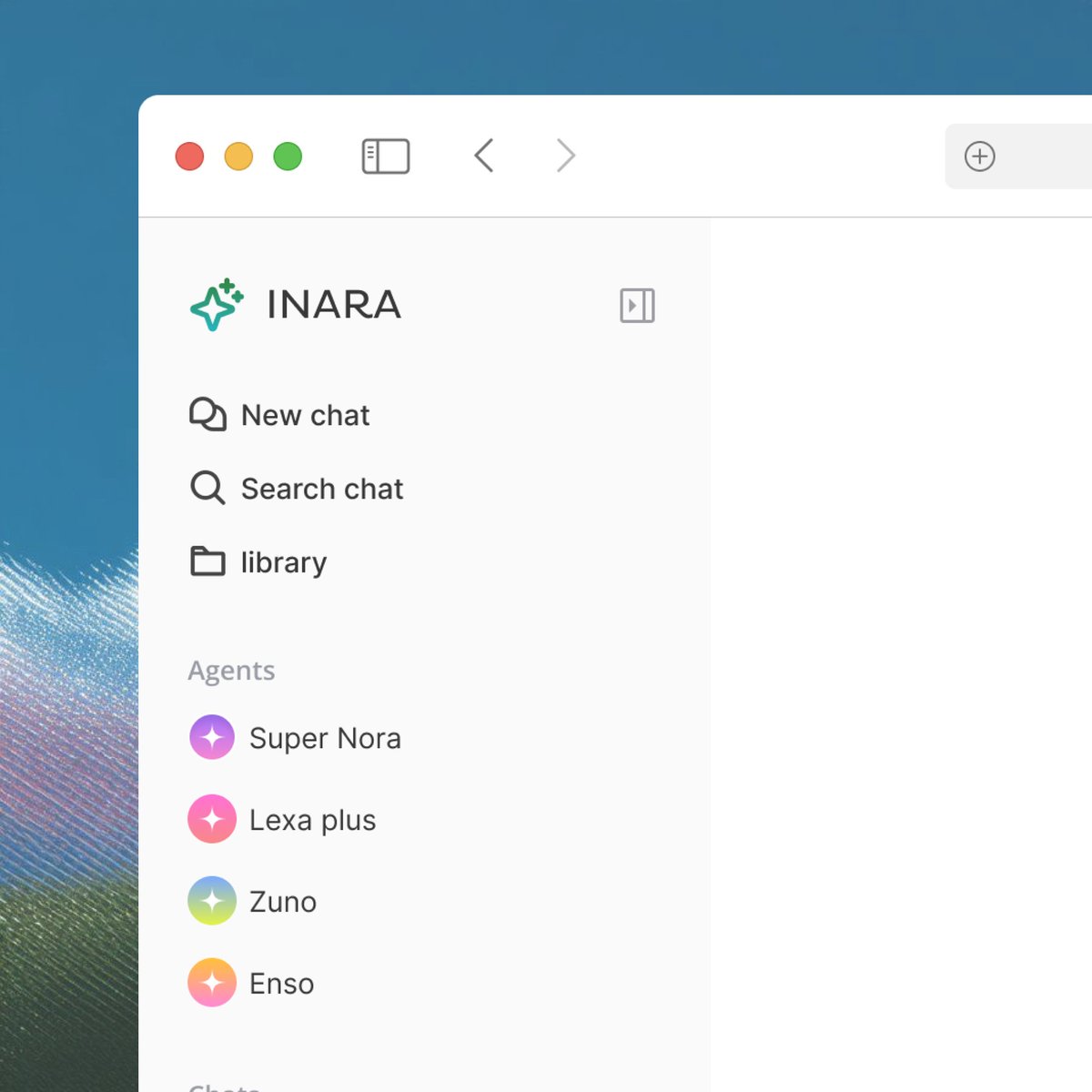Viewport: 1092px width, 1092px height.
Task: Close the window with red button
Action: click(189, 157)
